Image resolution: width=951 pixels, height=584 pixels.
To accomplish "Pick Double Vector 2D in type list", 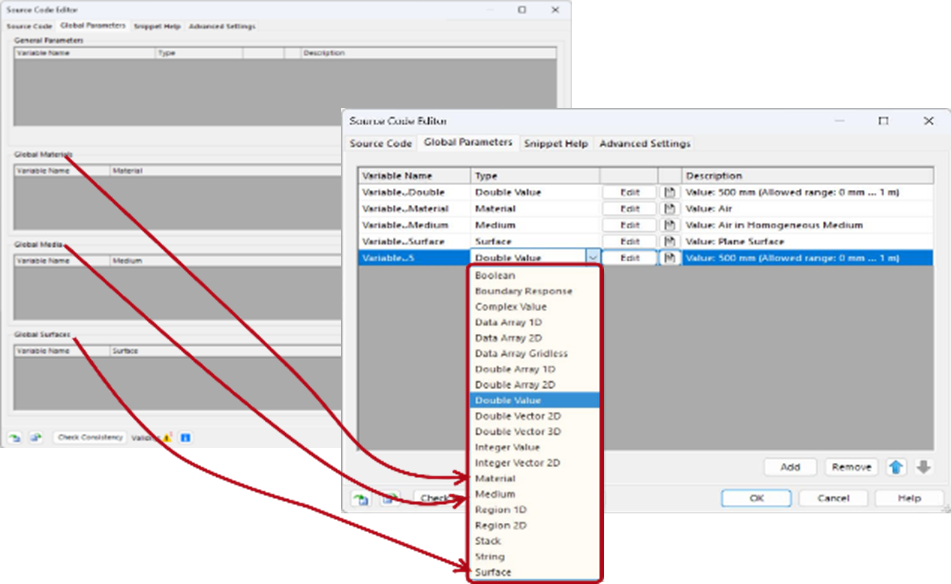I will (534, 416).
